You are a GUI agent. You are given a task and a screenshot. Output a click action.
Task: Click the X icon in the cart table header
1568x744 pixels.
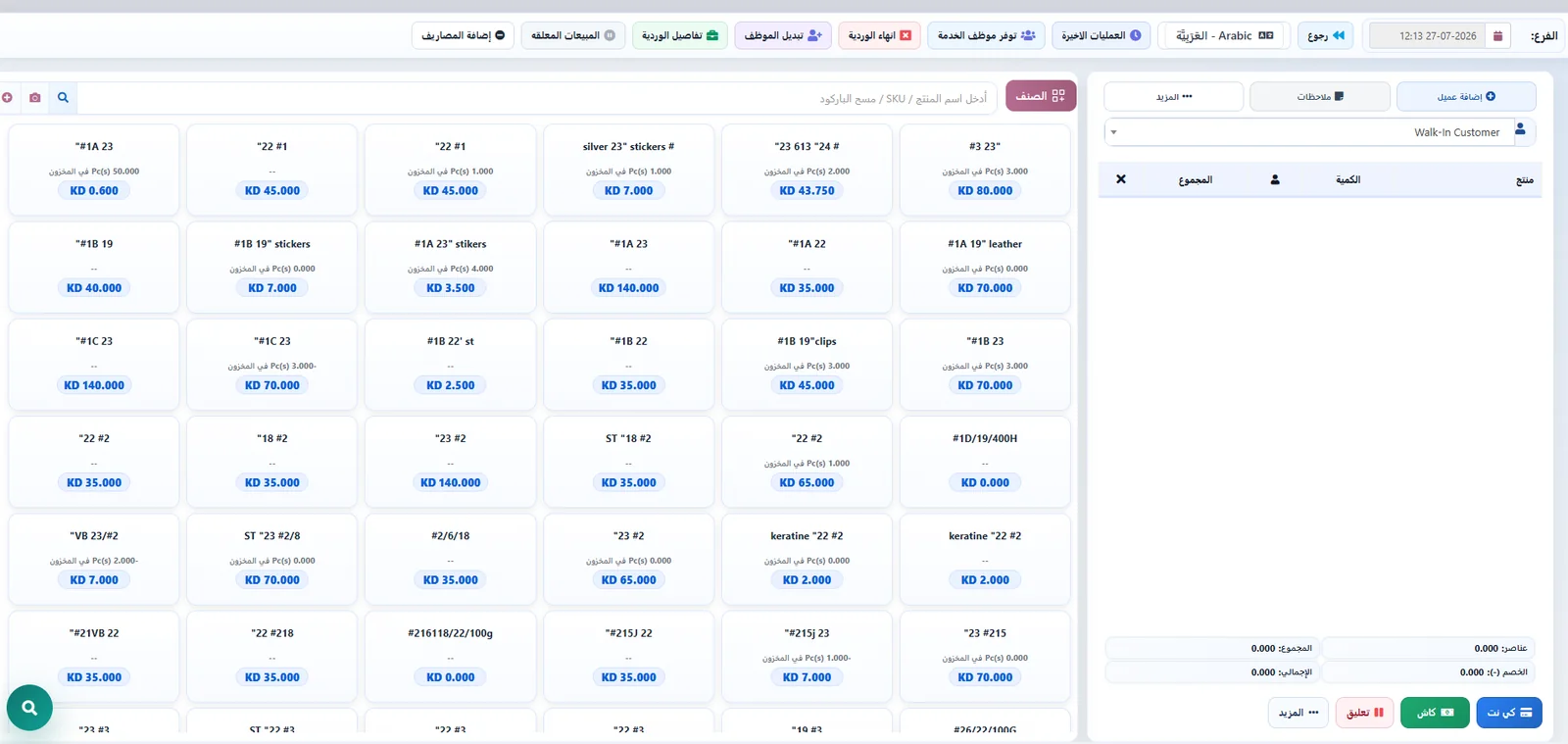tap(1121, 179)
